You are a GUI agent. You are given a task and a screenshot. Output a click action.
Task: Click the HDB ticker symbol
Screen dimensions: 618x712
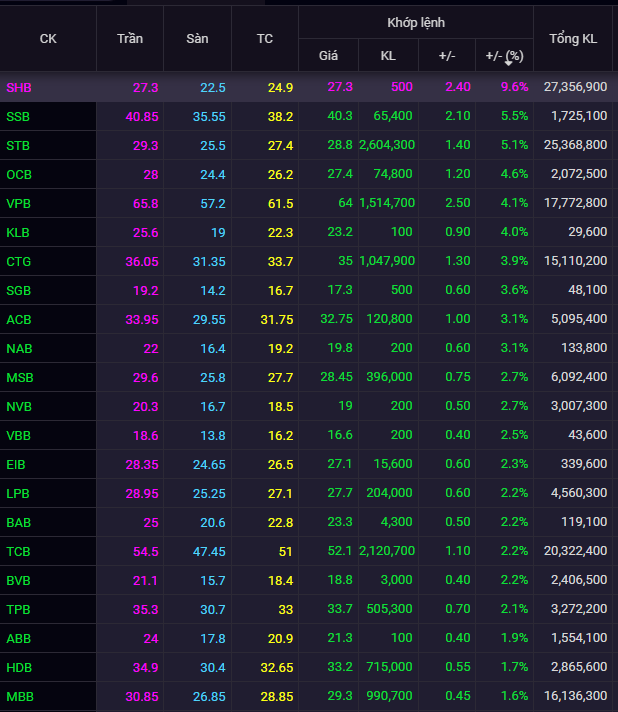tap(19, 667)
